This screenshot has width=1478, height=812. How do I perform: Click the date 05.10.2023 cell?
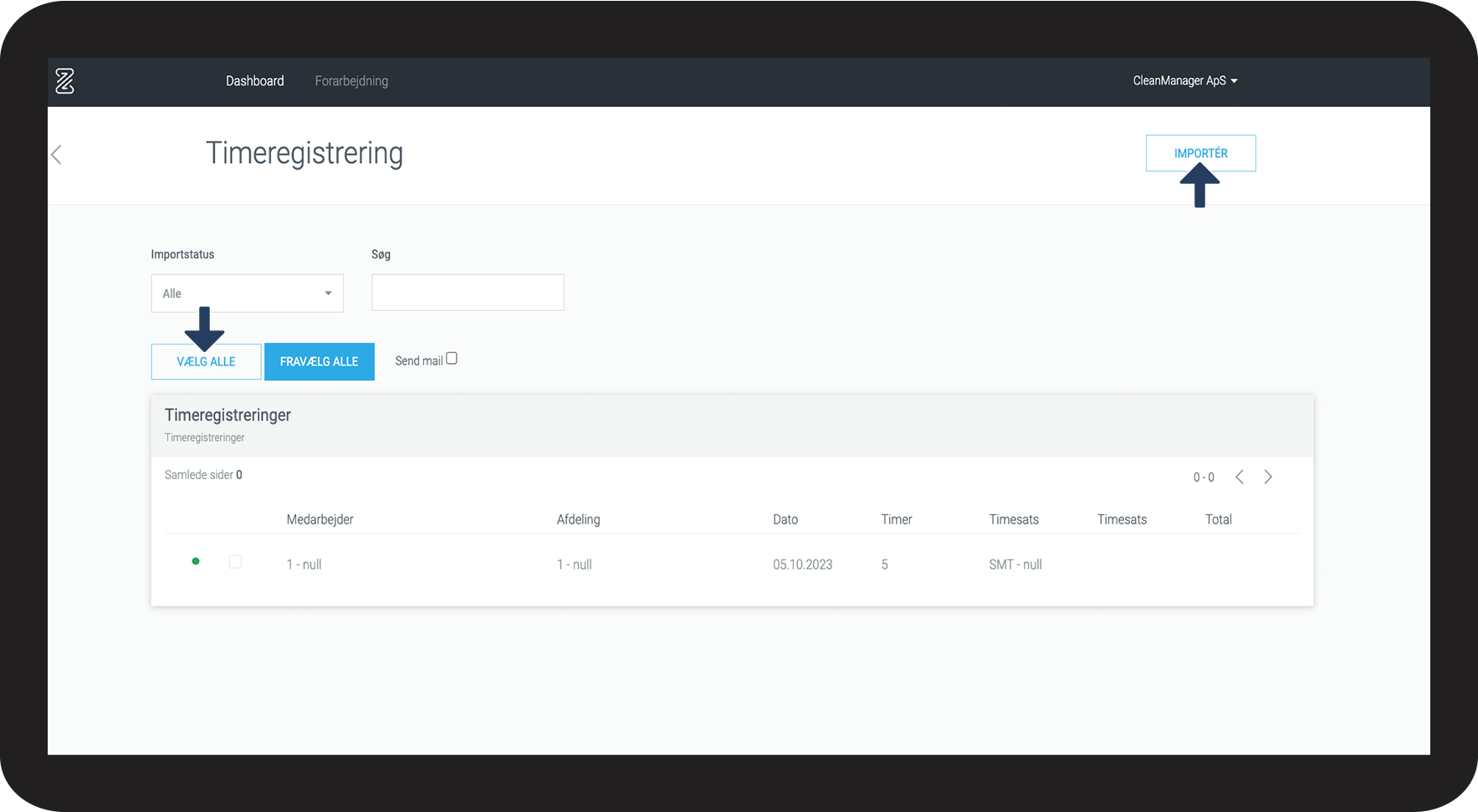click(803, 564)
